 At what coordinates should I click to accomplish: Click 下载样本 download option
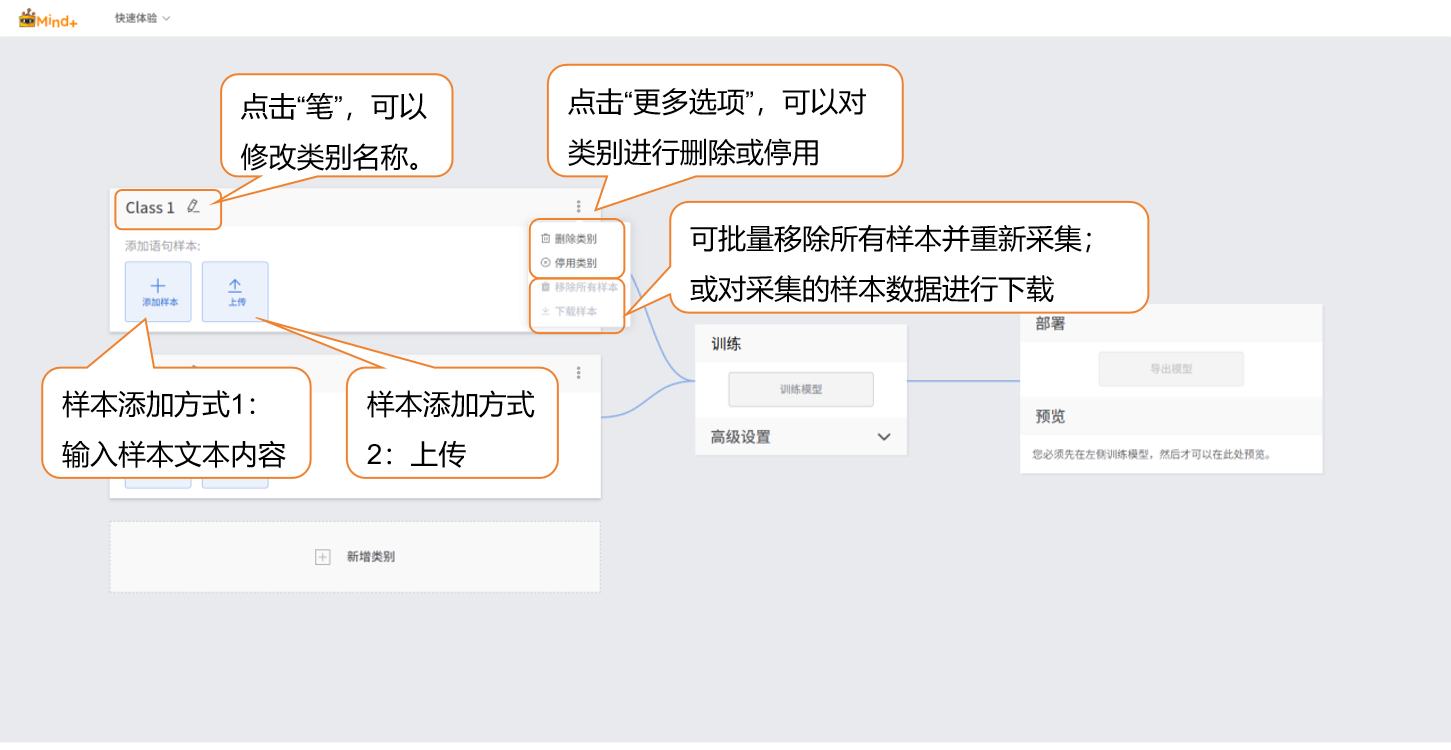point(576,311)
